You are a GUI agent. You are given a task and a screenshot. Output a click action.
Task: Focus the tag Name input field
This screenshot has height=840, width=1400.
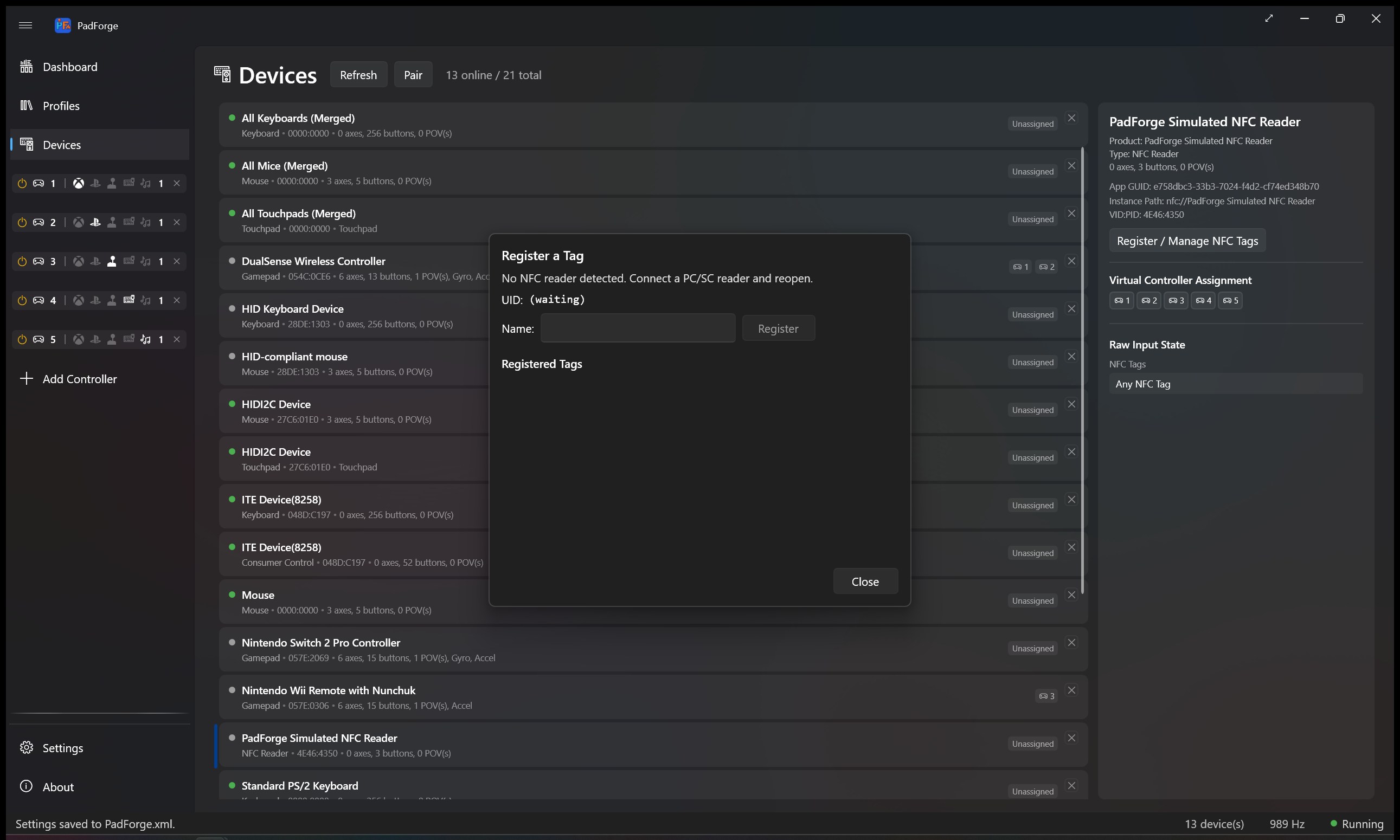coord(638,328)
